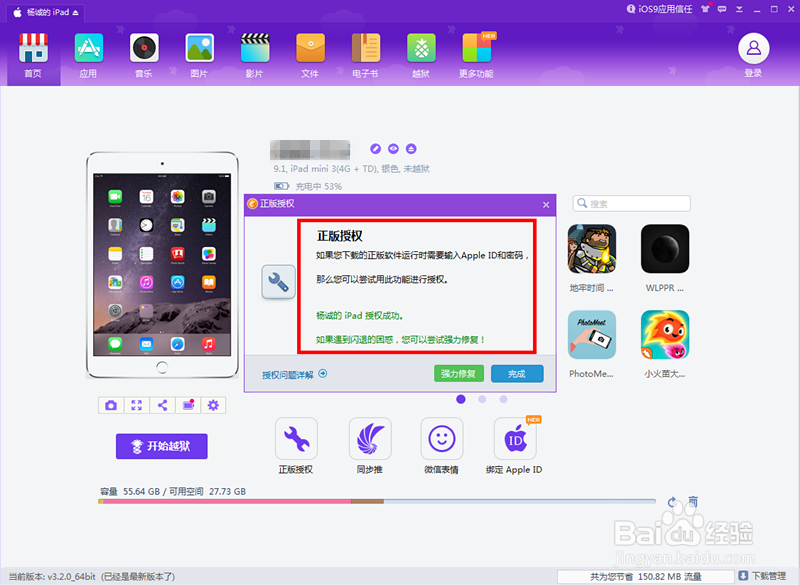Open the title bar dropdown menu arrow
The height and width of the screenshot is (586, 800).
[x=739, y=9]
